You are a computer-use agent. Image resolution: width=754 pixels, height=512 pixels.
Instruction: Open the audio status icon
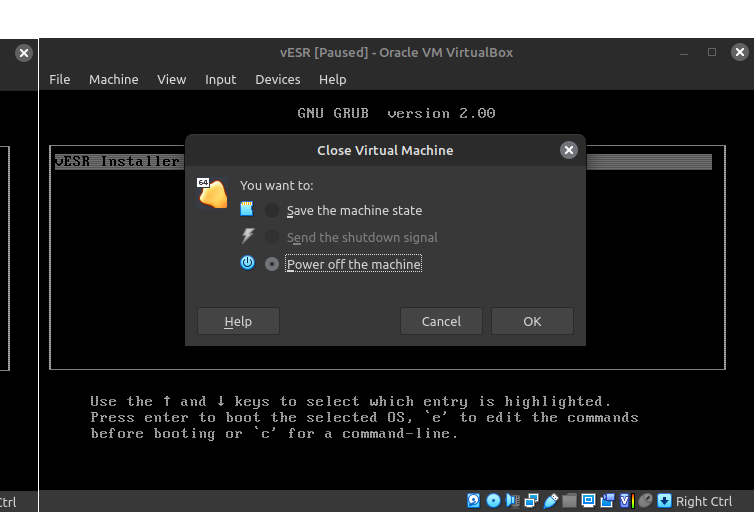(513, 501)
